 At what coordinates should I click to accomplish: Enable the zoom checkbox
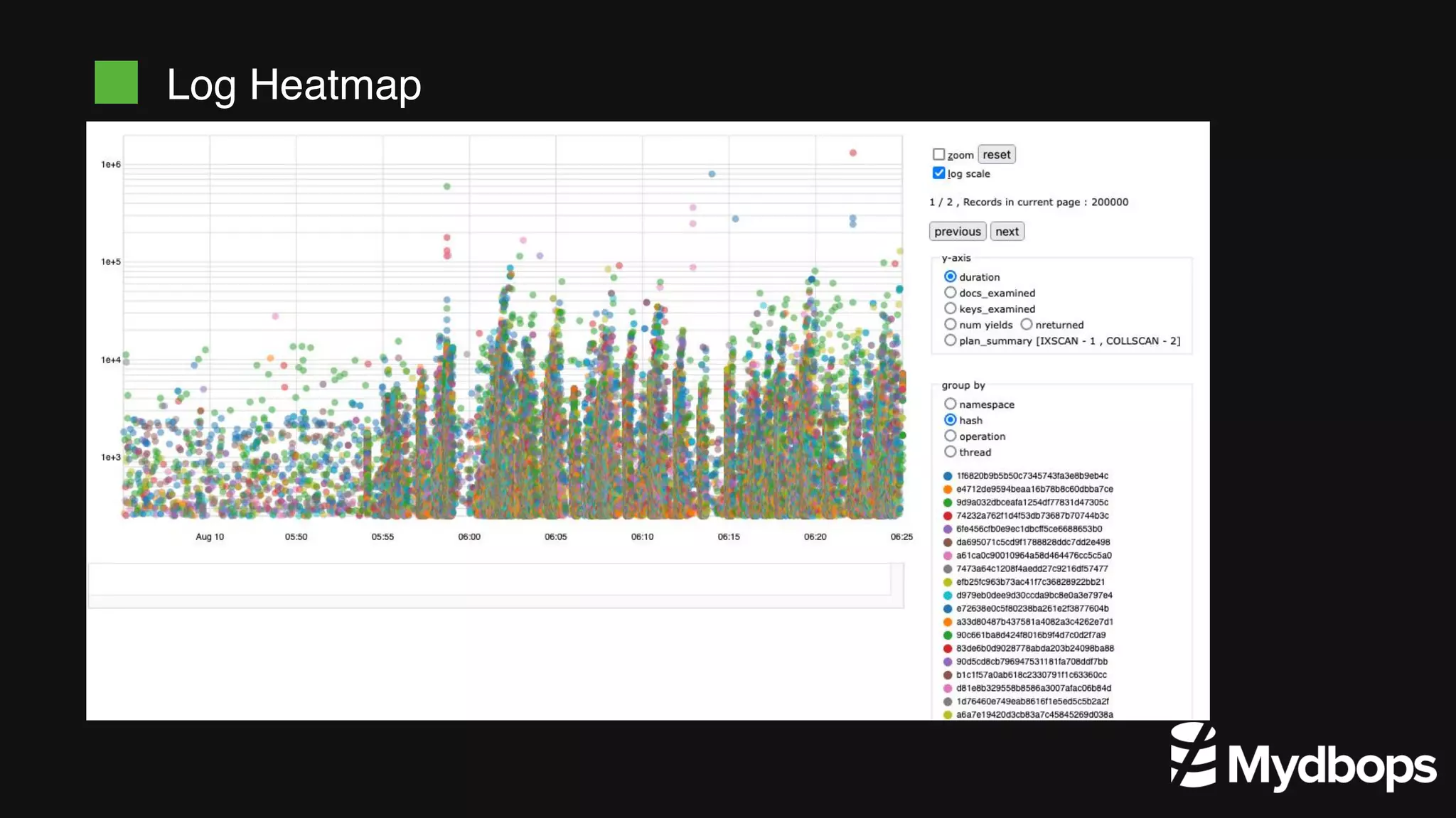click(938, 154)
